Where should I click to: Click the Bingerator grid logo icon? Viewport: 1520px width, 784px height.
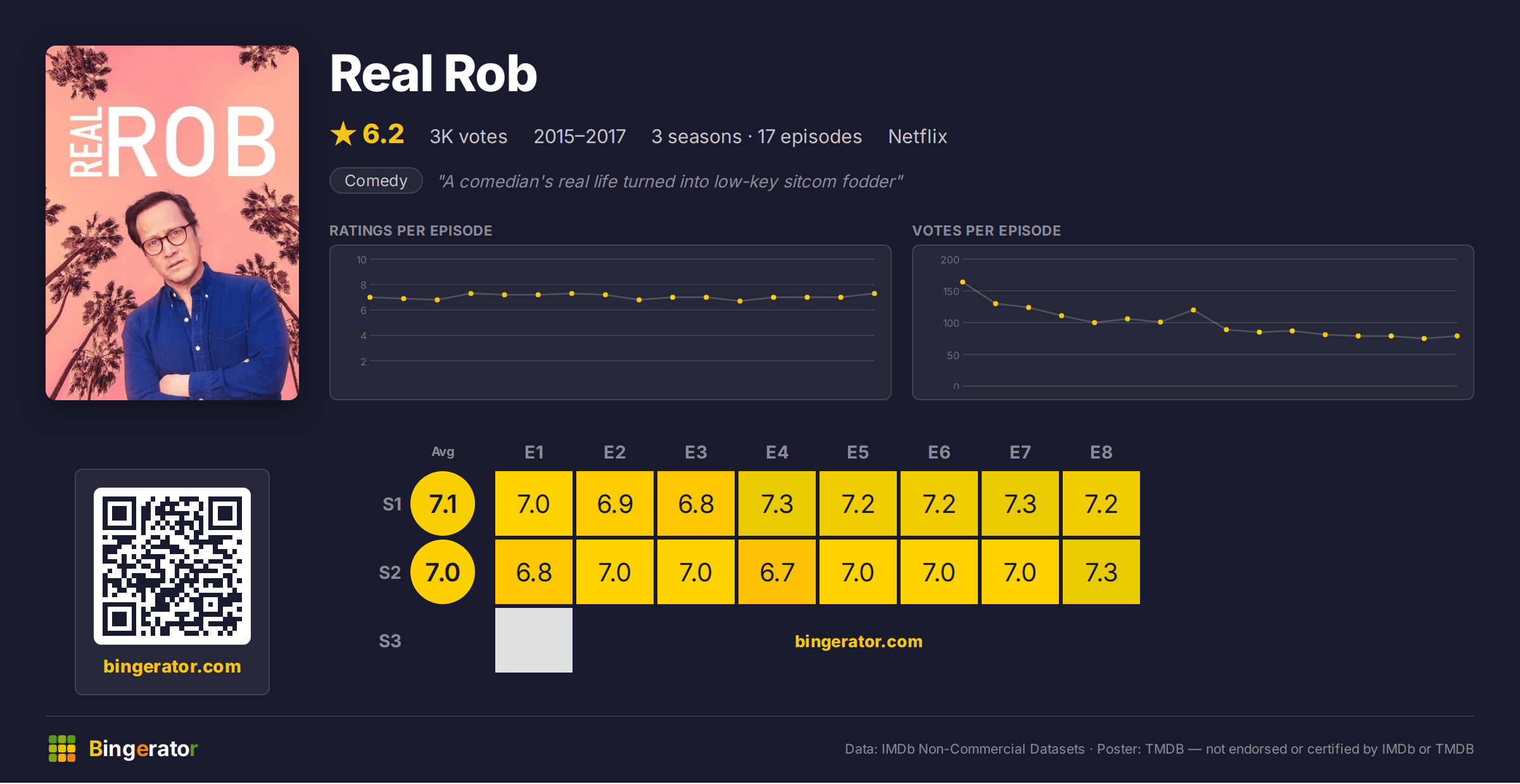[x=62, y=749]
